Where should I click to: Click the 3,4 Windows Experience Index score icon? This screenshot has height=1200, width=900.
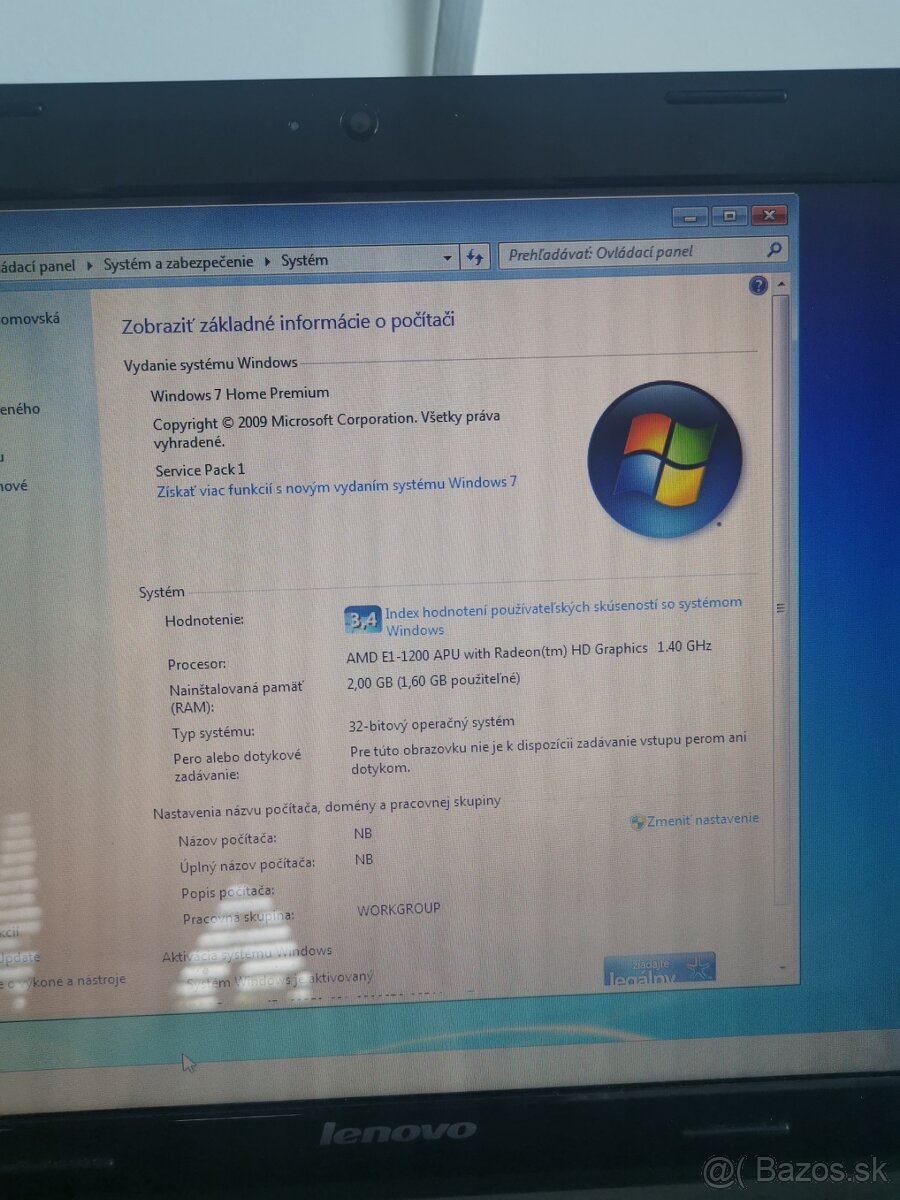pos(365,620)
